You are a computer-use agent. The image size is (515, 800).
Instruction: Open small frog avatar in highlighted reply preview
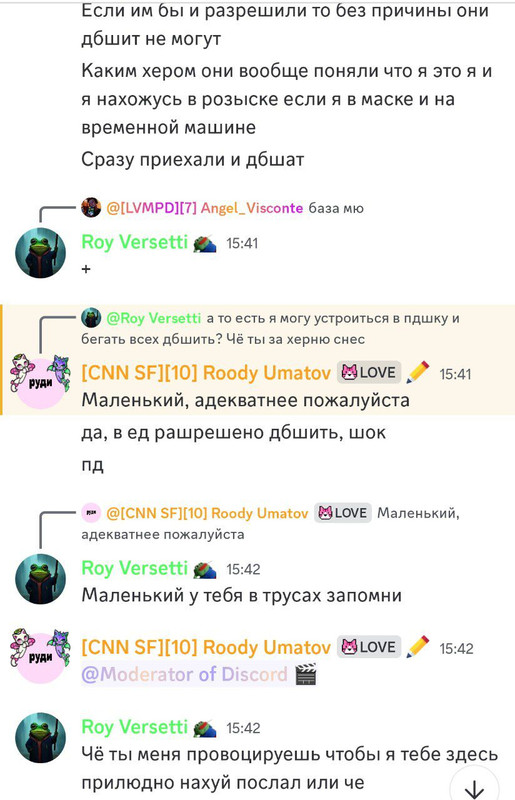(x=91, y=318)
